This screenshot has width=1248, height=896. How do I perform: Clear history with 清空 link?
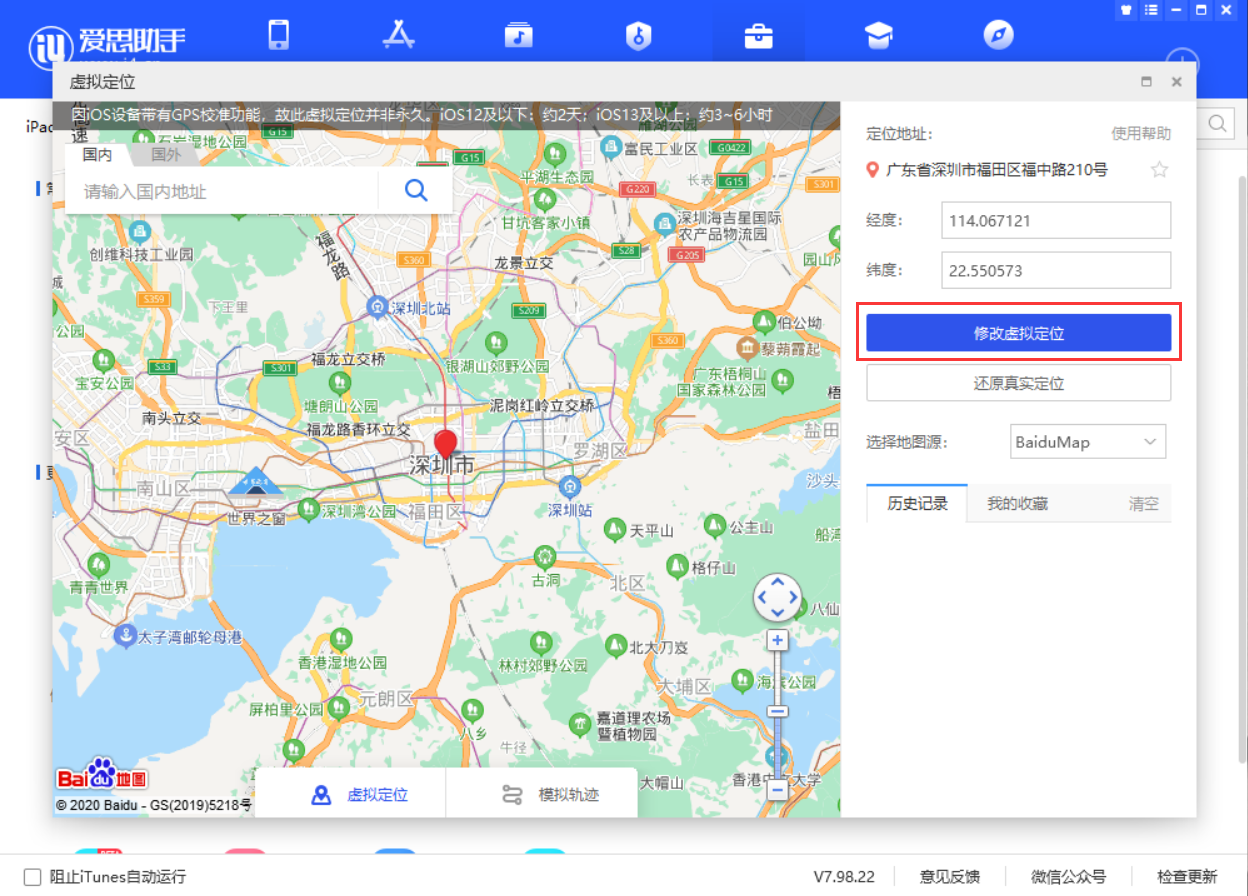[x=1143, y=504]
